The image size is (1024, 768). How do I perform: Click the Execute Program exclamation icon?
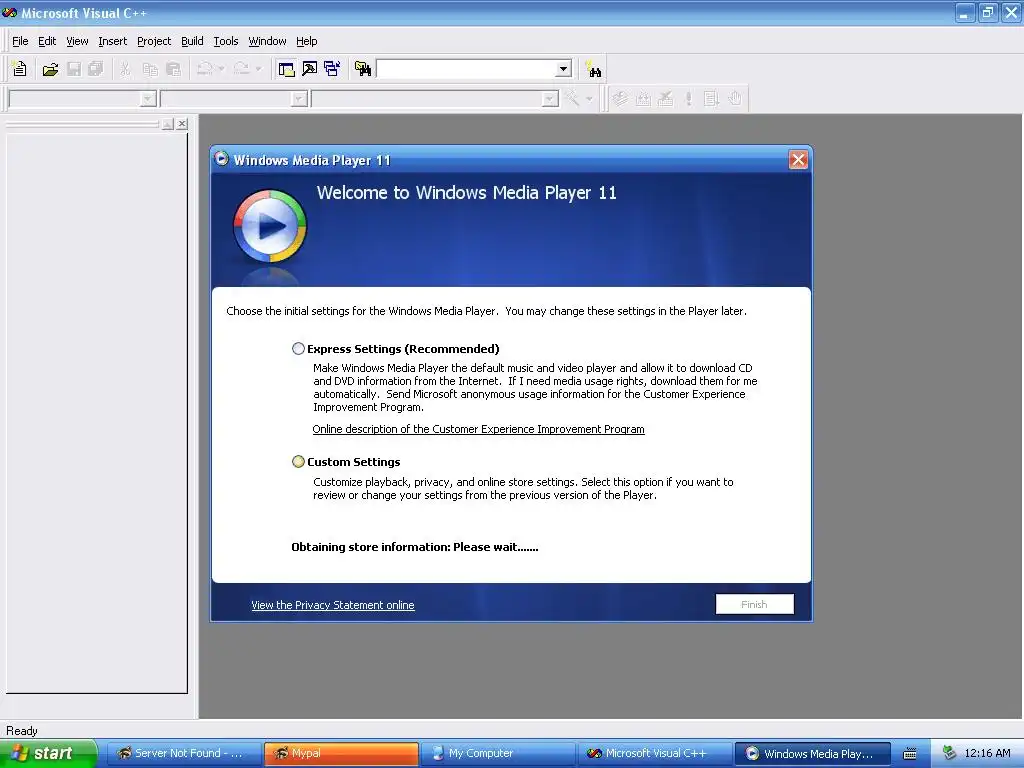coord(688,99)
